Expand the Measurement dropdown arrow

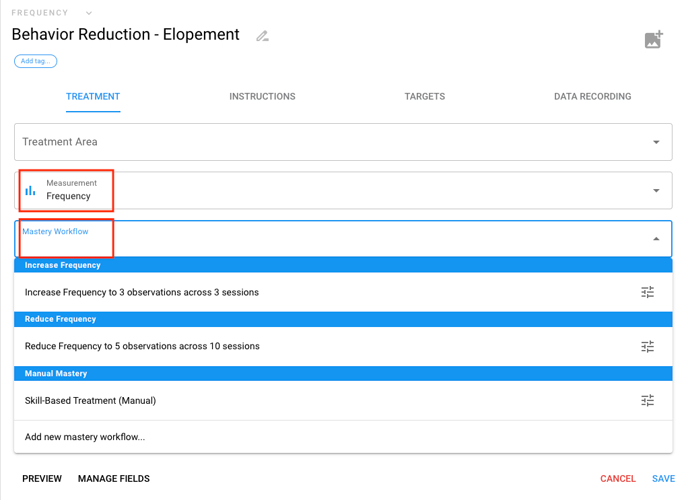[656, 190]
